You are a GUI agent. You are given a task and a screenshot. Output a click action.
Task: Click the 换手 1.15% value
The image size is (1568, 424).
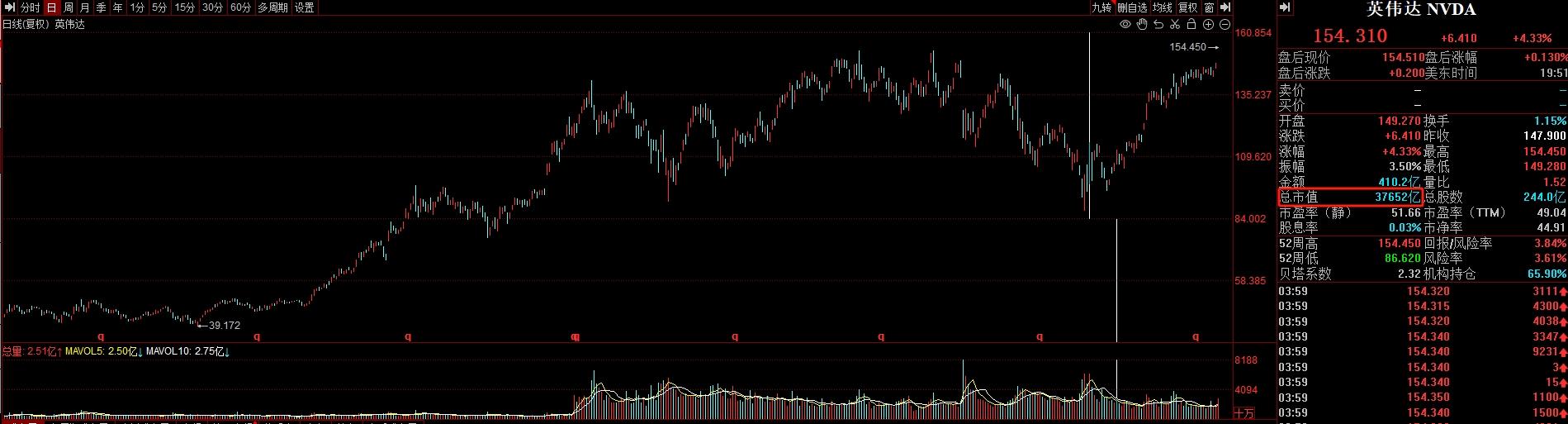click(x=1550, y=121)
